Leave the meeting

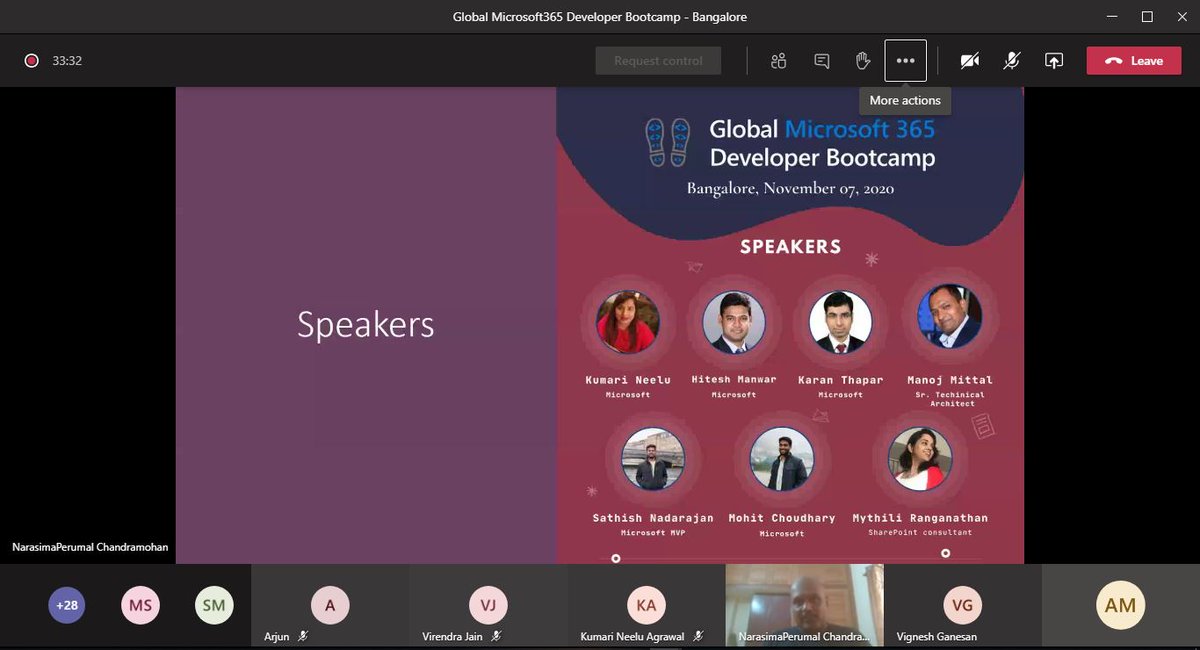tap(1133, 60)
